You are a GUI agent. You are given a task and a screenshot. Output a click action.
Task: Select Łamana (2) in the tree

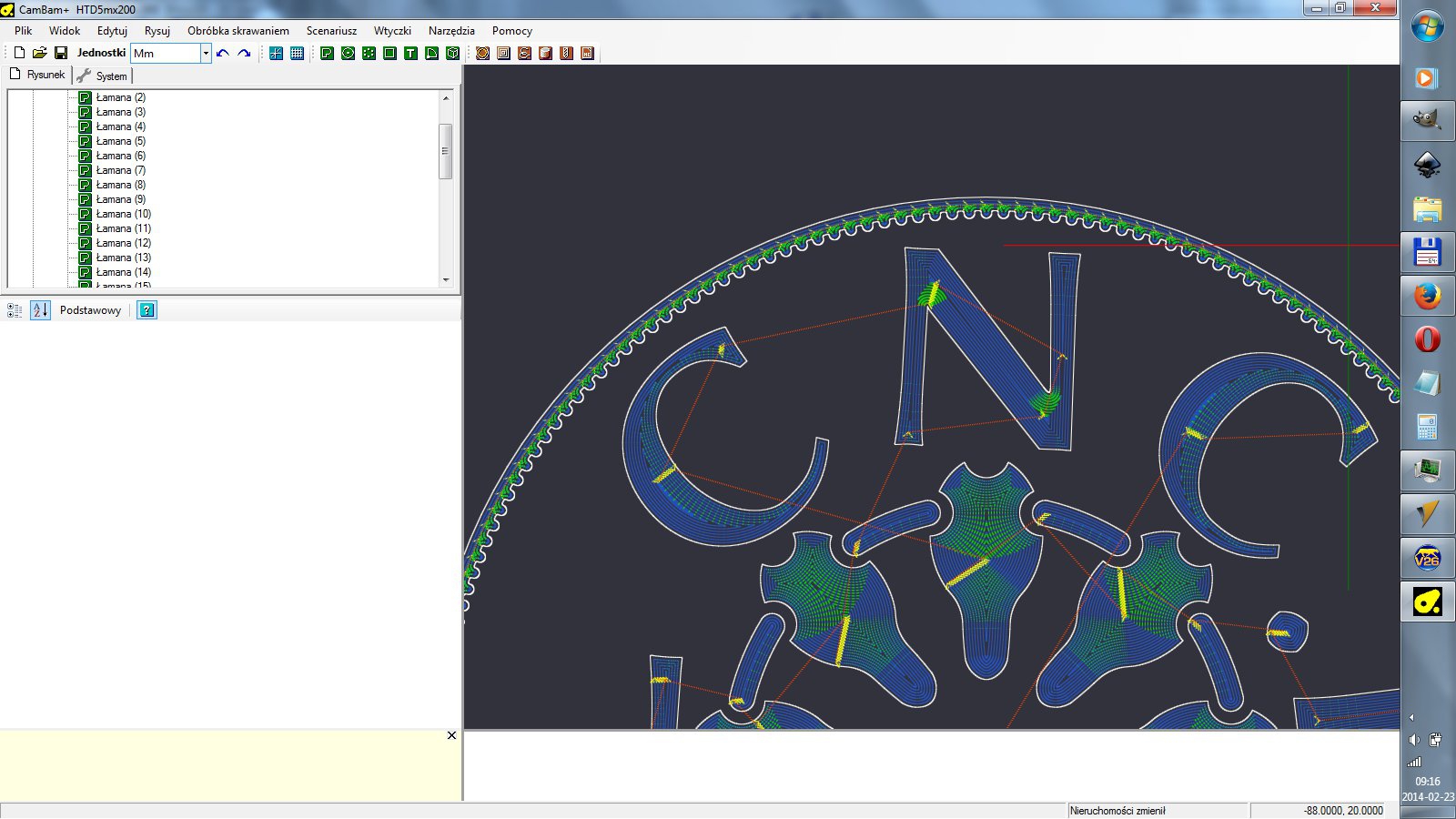(120, 97)
